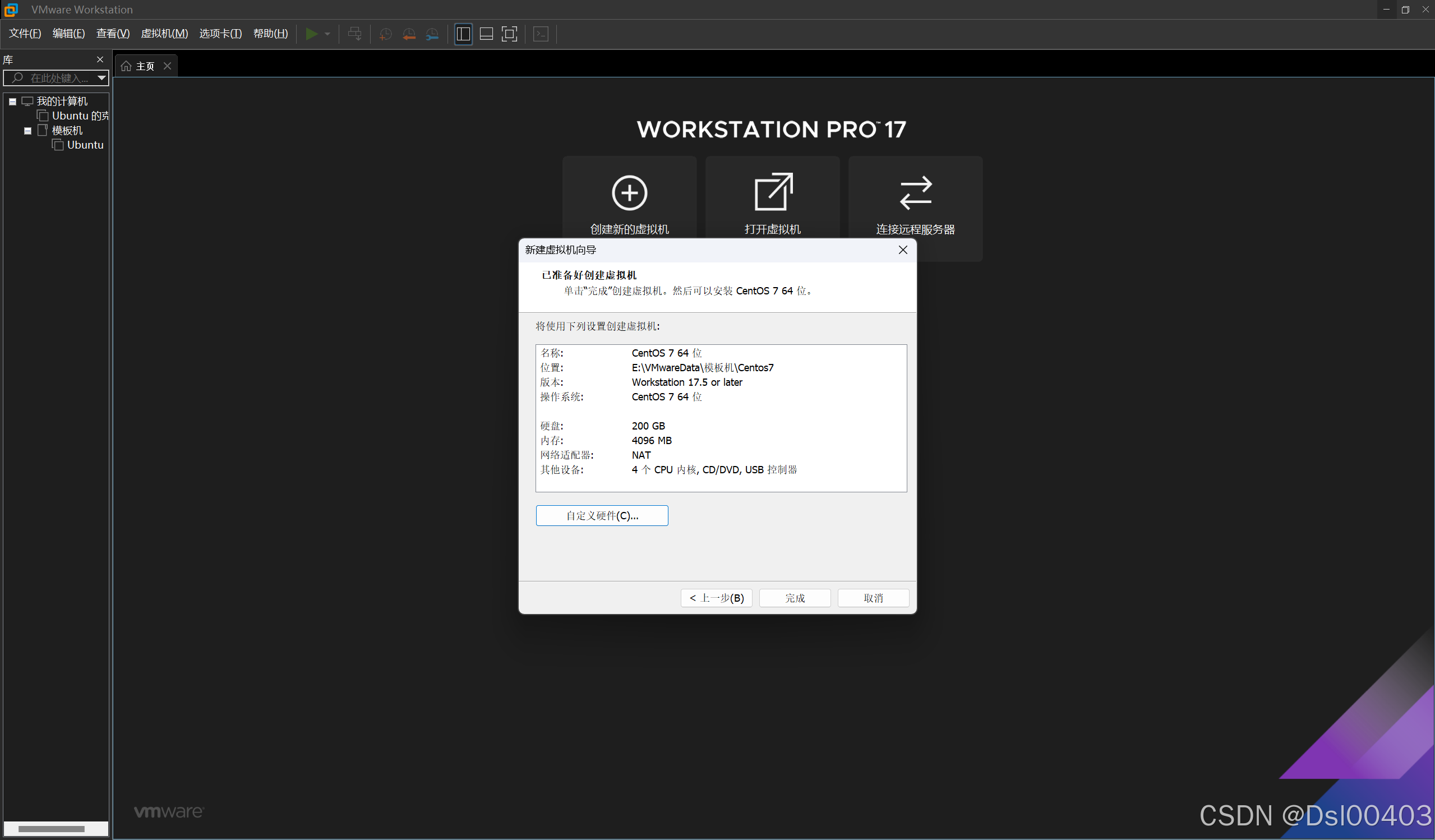Click the horizontal scrollbar in library panel
1435x840 pixels.
pyautogui.click(x=51, y=829)
